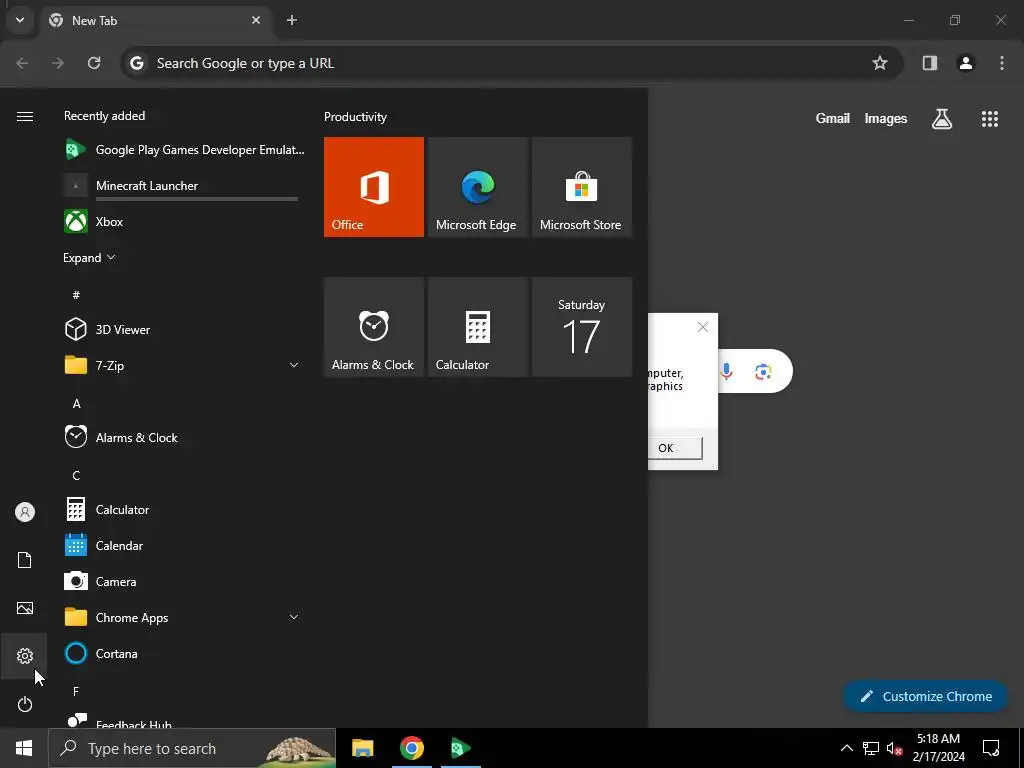Open the Documents icon in Start sidebar
The image size is (1024, 768).
pos(24,560)
